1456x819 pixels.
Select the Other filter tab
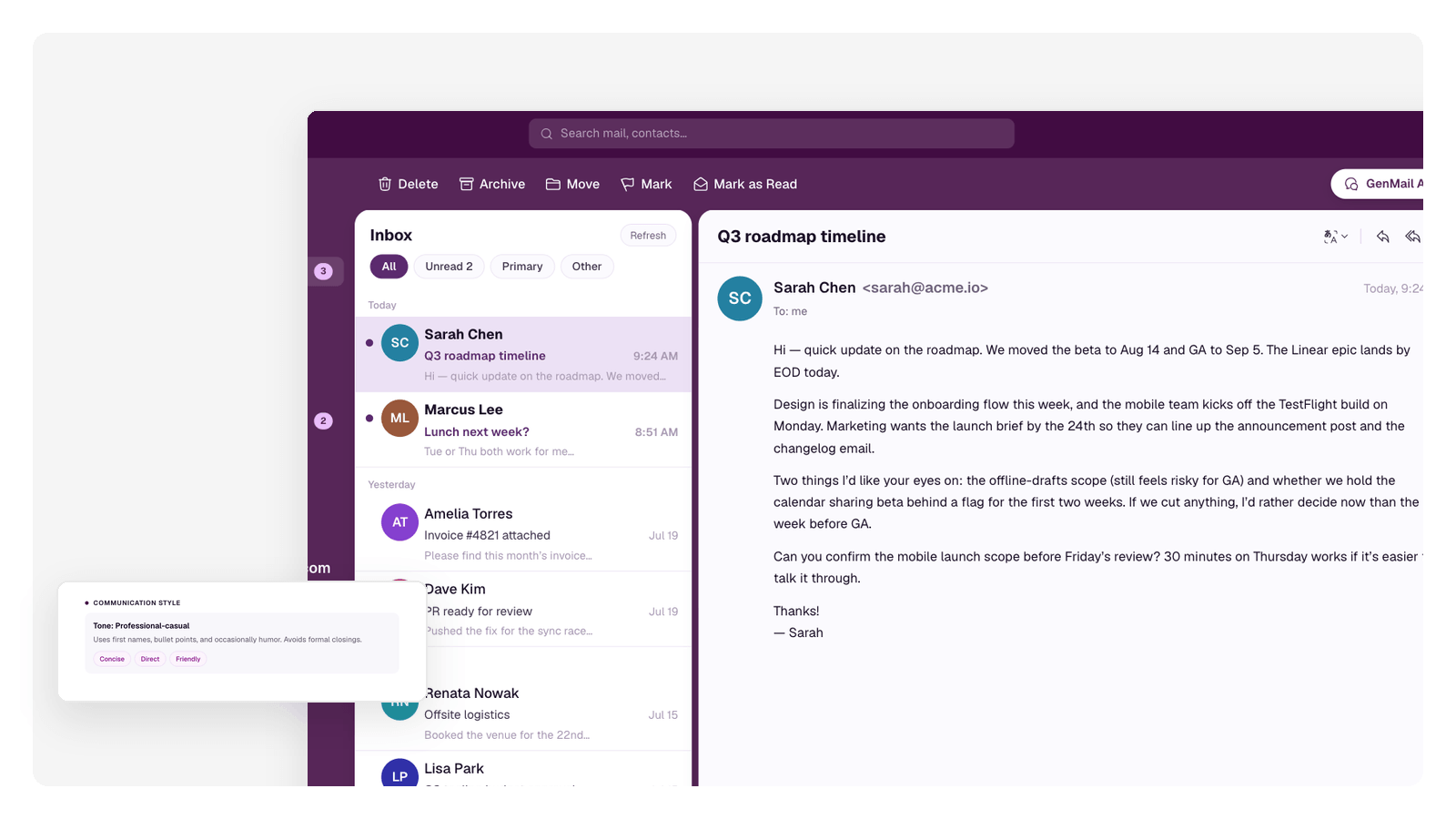pos(587,267)
